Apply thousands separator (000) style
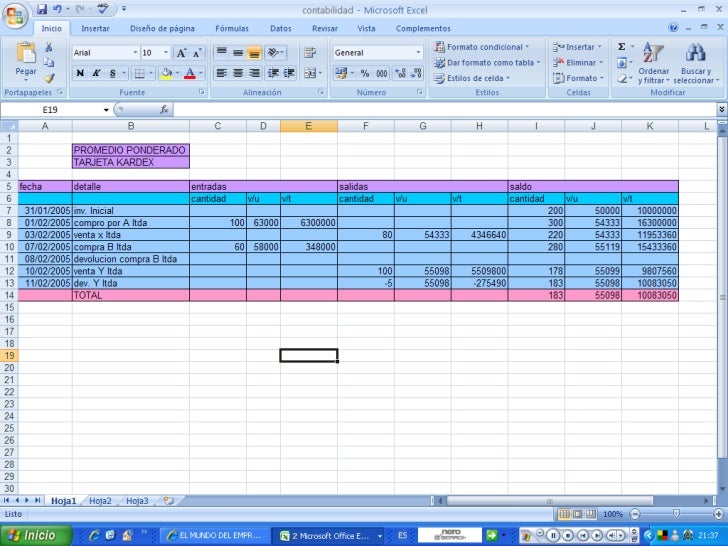Viewport: 728px width, 546px height. [x=382, y=73]
